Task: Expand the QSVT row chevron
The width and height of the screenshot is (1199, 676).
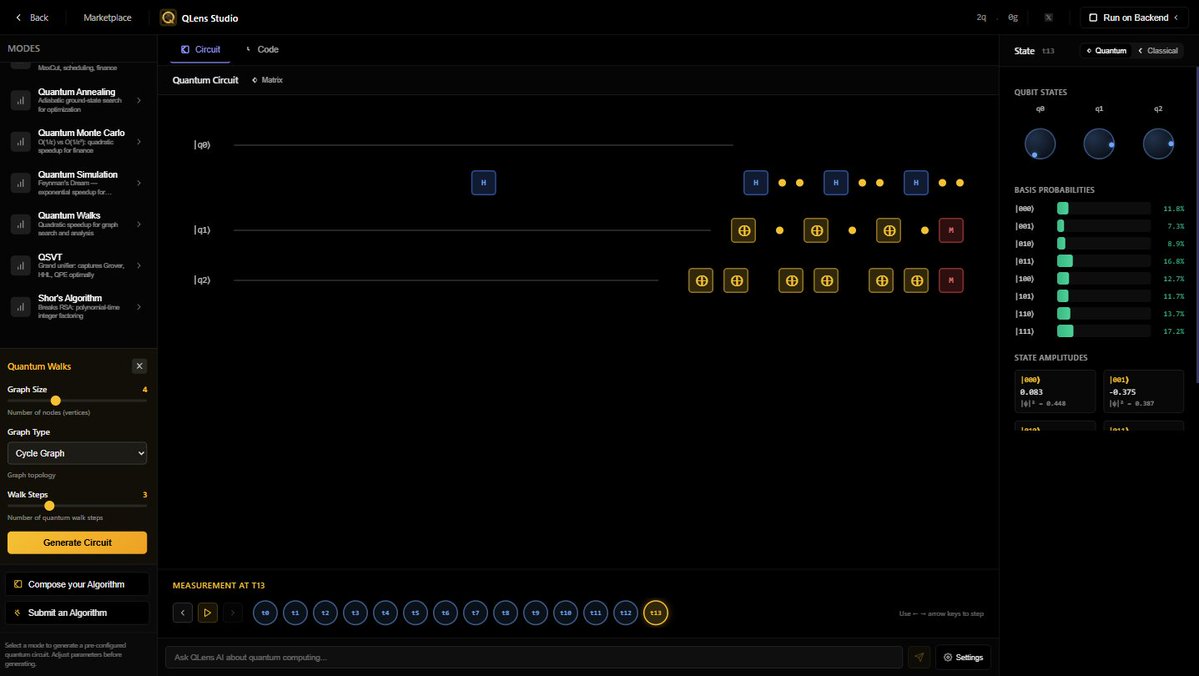Action: click(138, 265)
